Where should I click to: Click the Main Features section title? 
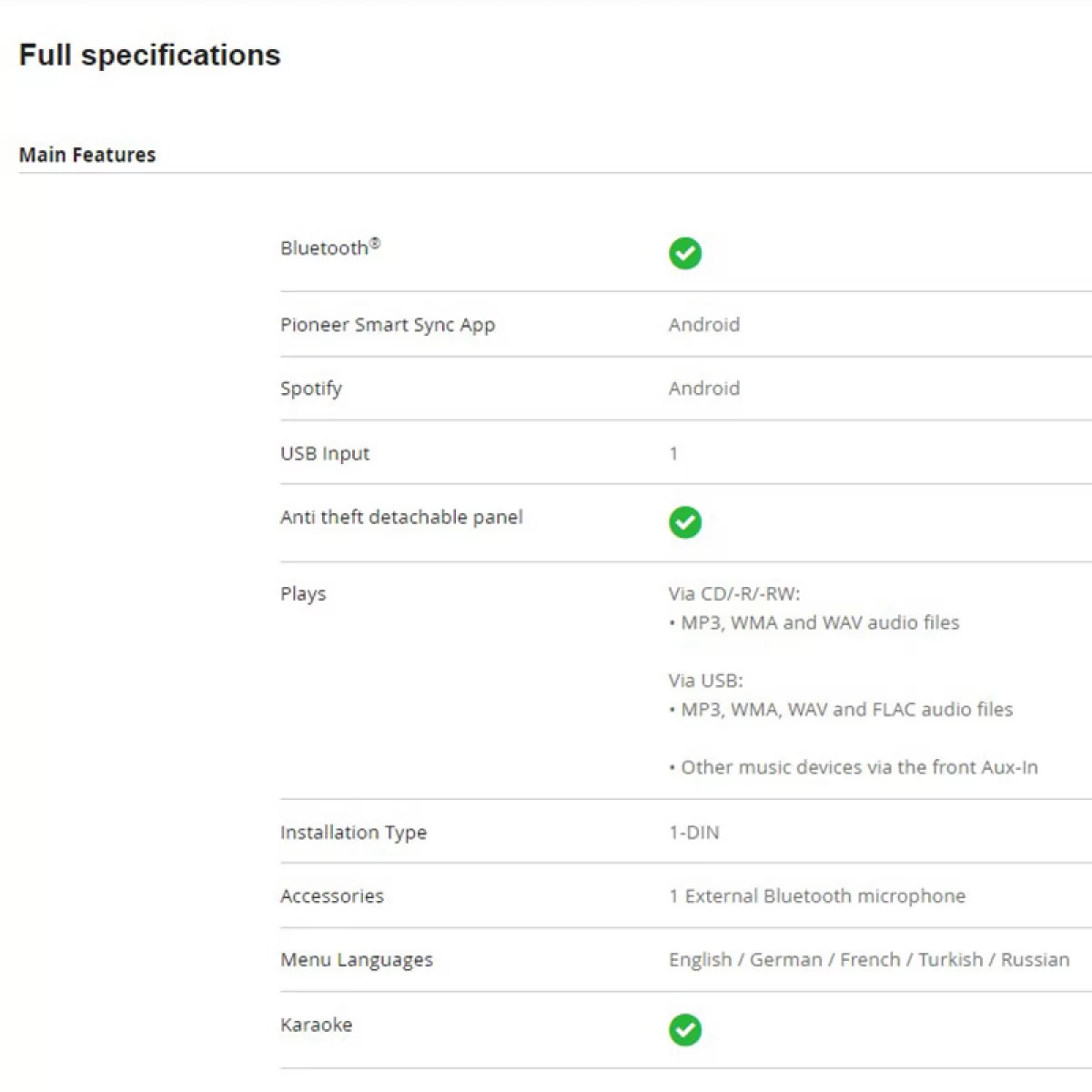pyautogui.click(x=87, y=155)
